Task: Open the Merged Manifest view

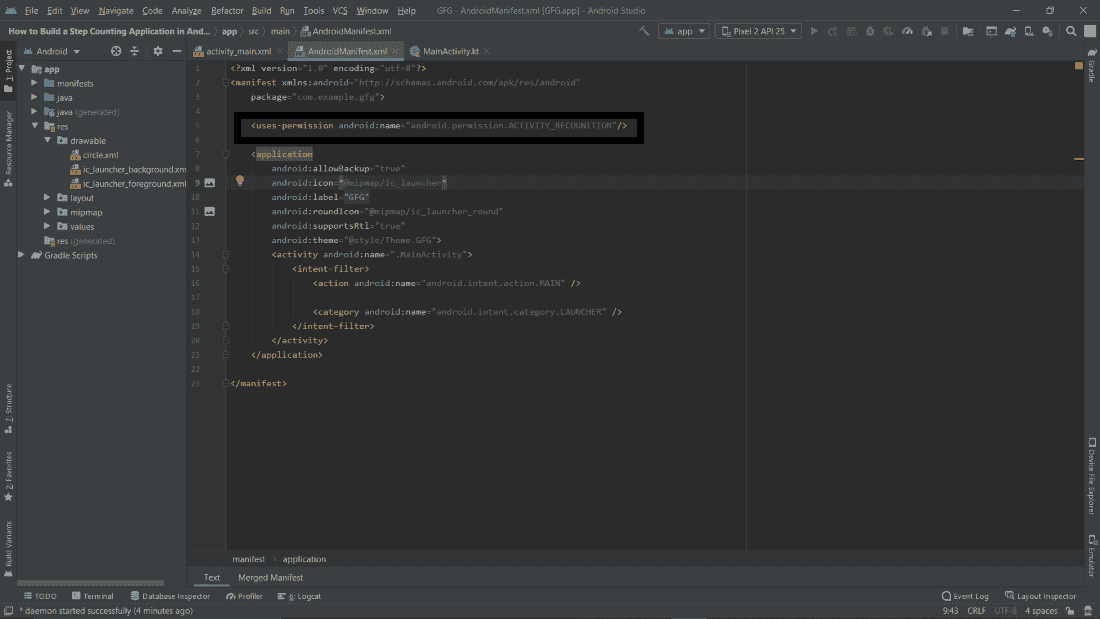Action: tap(270, 577)
